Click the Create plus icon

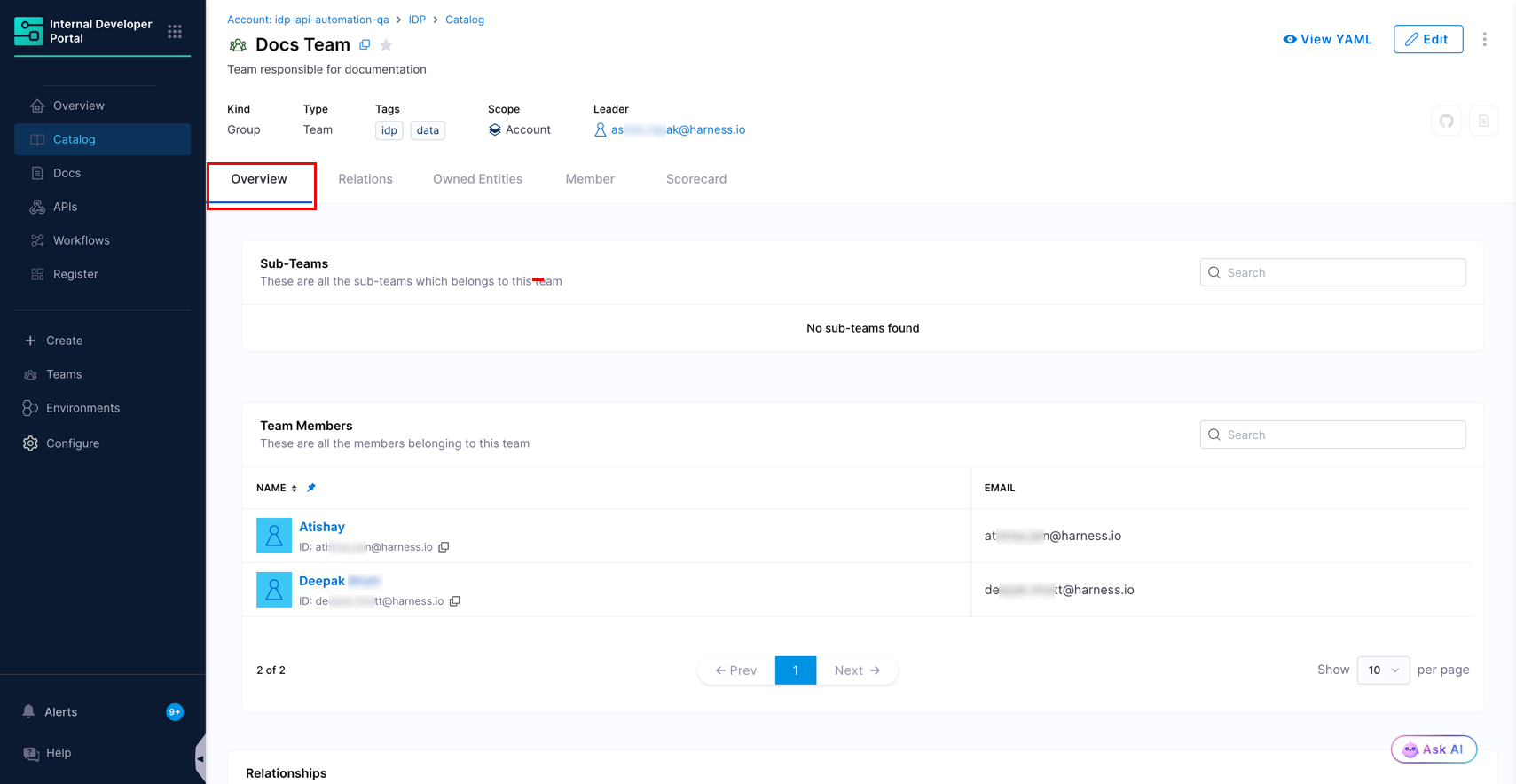coord(30,341)
